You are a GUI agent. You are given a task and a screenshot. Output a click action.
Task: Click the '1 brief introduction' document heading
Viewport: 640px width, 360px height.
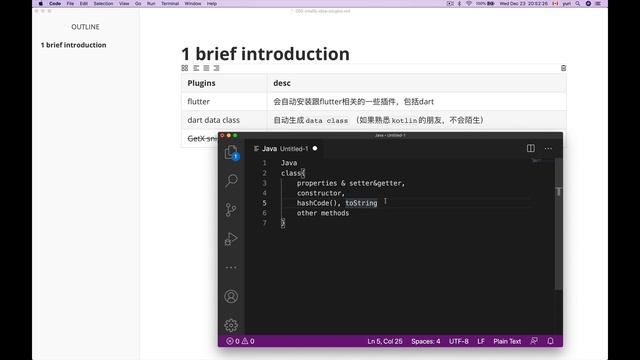coord(265,54)
